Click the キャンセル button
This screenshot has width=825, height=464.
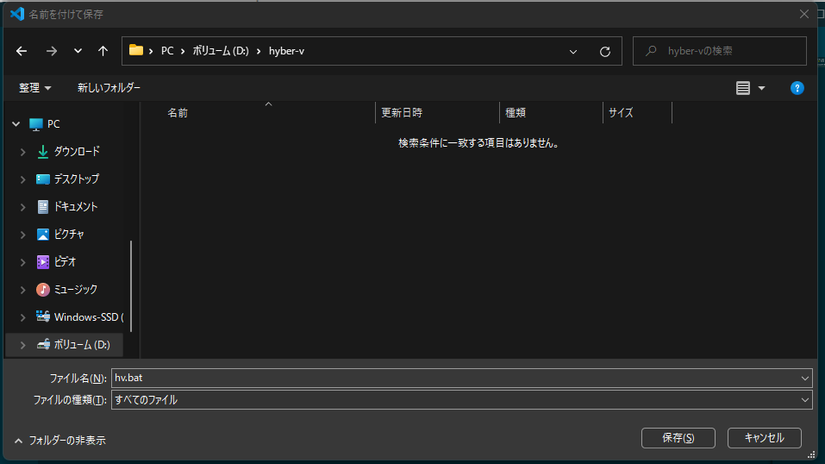tap(764, 438)
